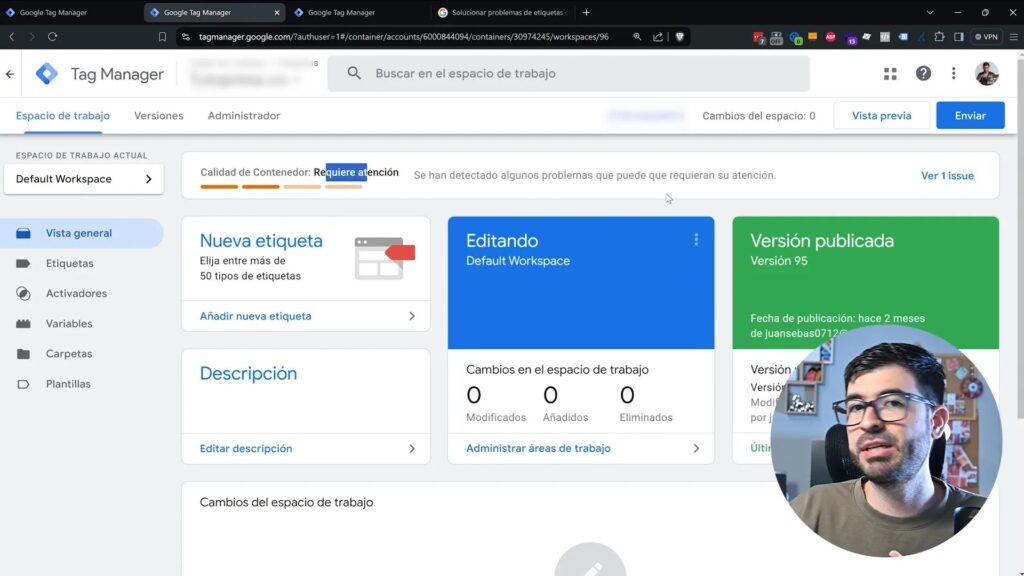Screen dimensions: 1024x576
Task: Open the header three-dot options menu
Action: point(953,73)
